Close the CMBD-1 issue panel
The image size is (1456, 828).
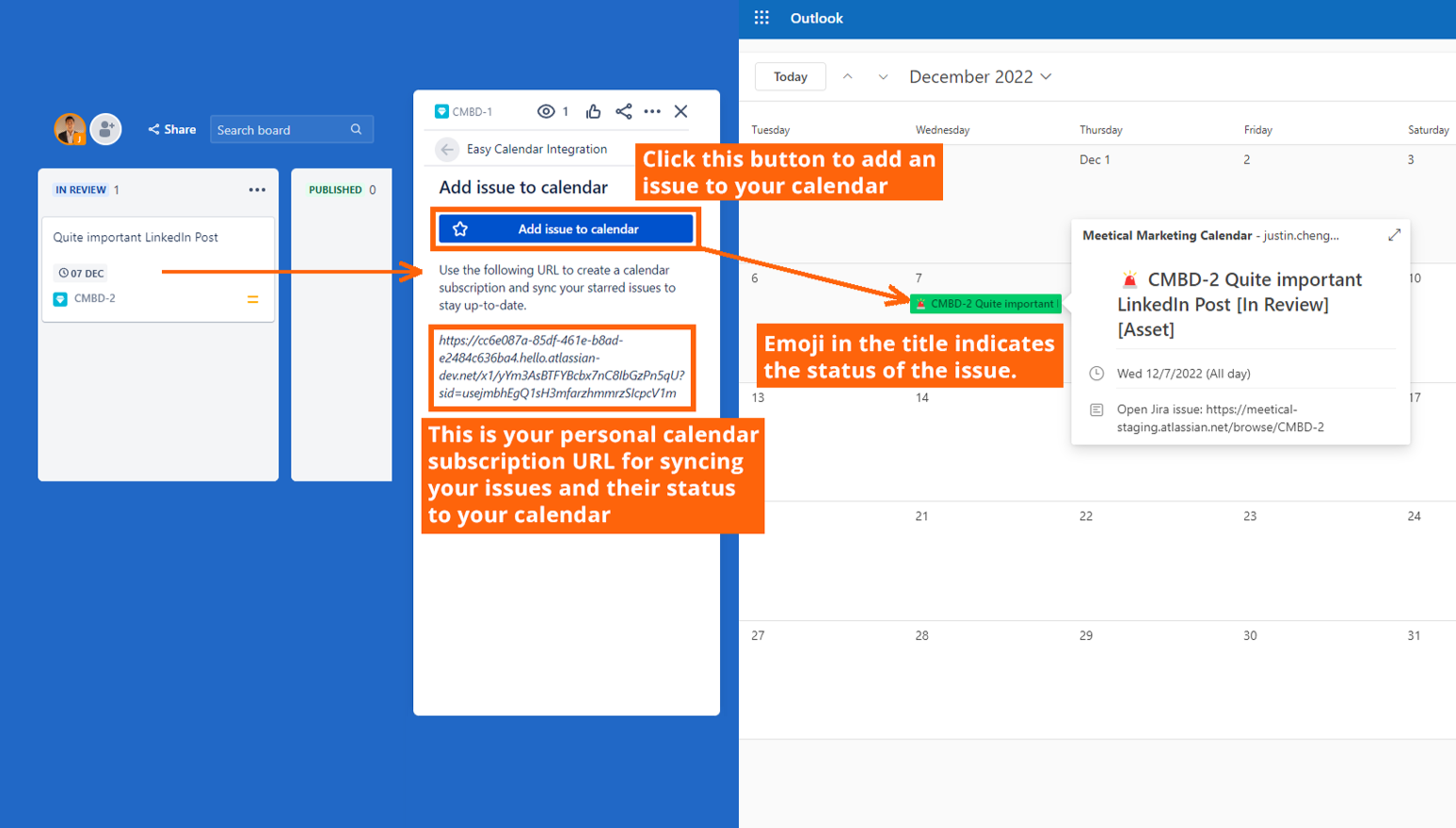[681, 111]
